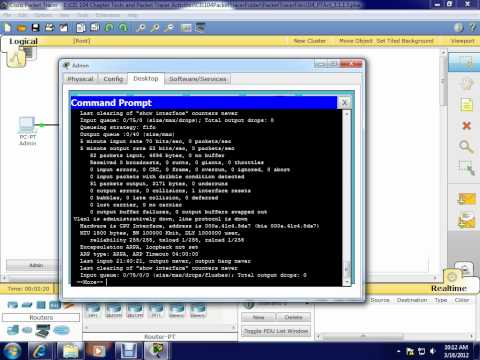This screenshot has height=360, width=480.
Task: Switch to the Software/Services tab
Action: tap(197, 79)
